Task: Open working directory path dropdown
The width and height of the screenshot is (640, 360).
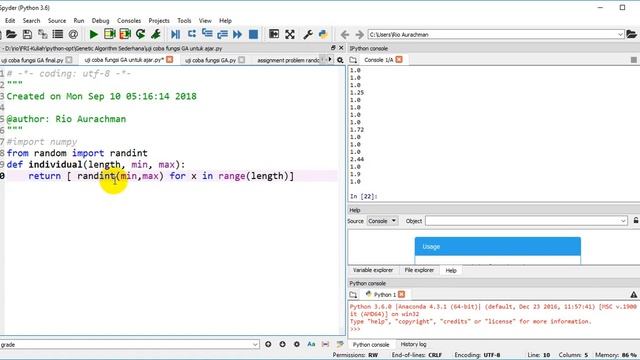Action: [620, 35]
